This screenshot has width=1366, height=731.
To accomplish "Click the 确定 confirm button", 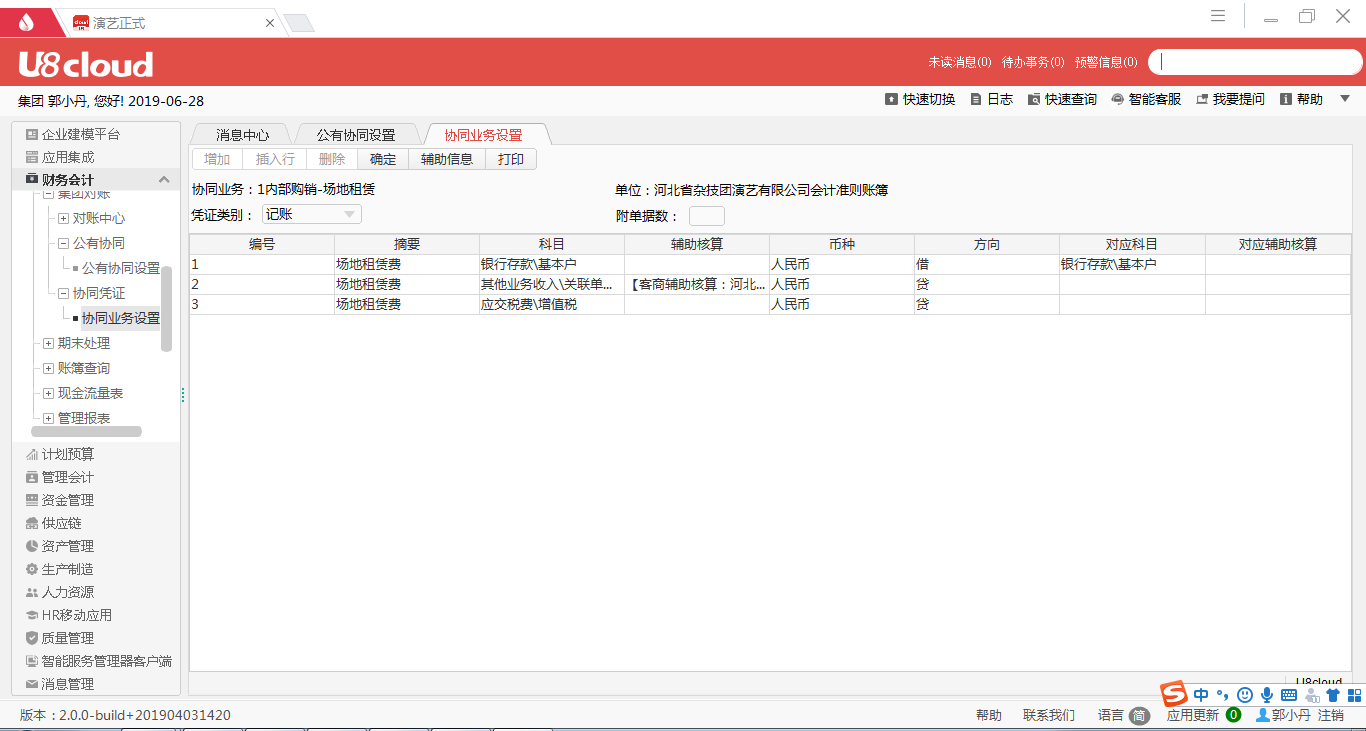I will 383,159.
